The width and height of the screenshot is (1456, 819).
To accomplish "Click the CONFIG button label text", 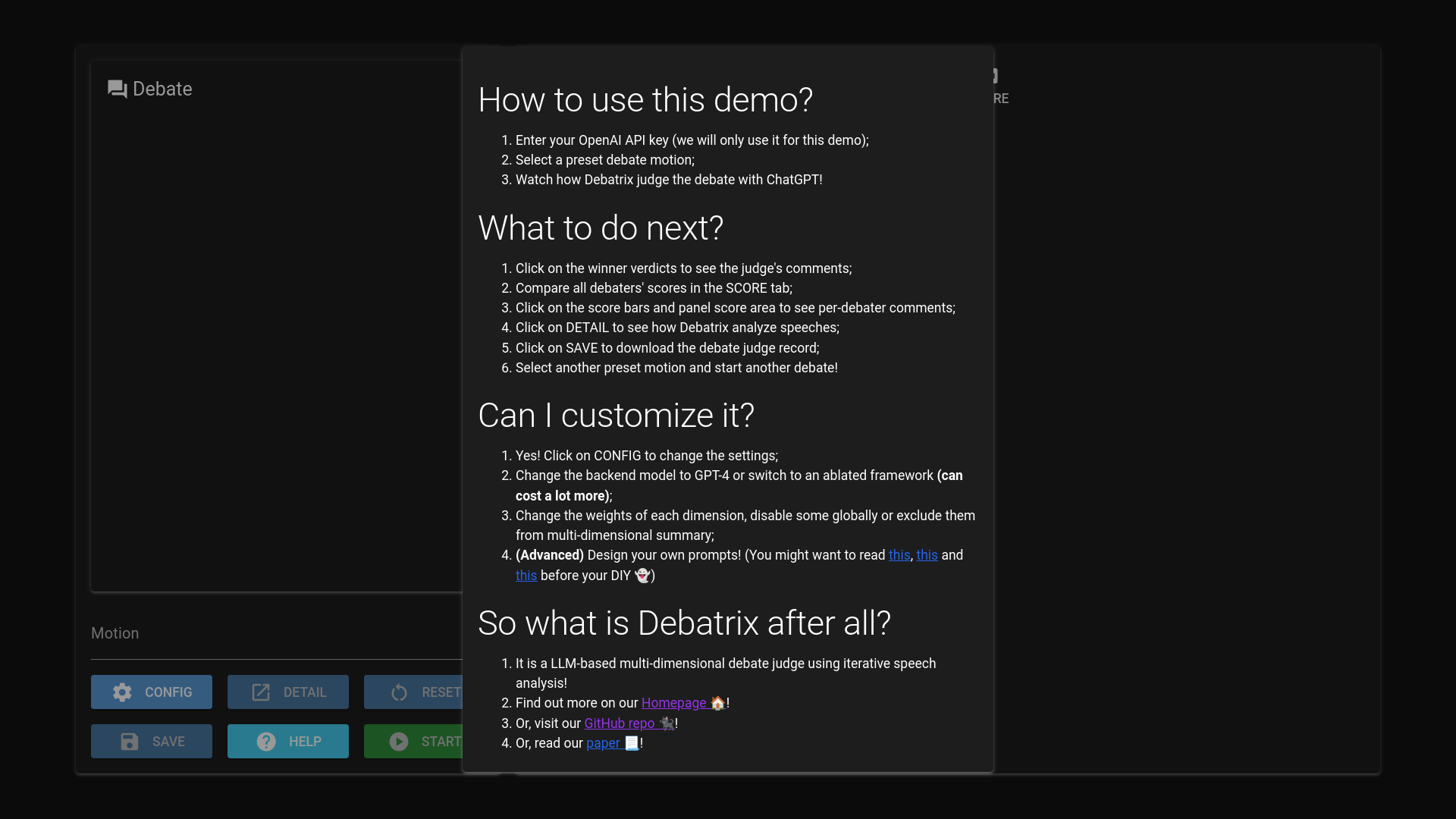I will click(x=168, y=692).
